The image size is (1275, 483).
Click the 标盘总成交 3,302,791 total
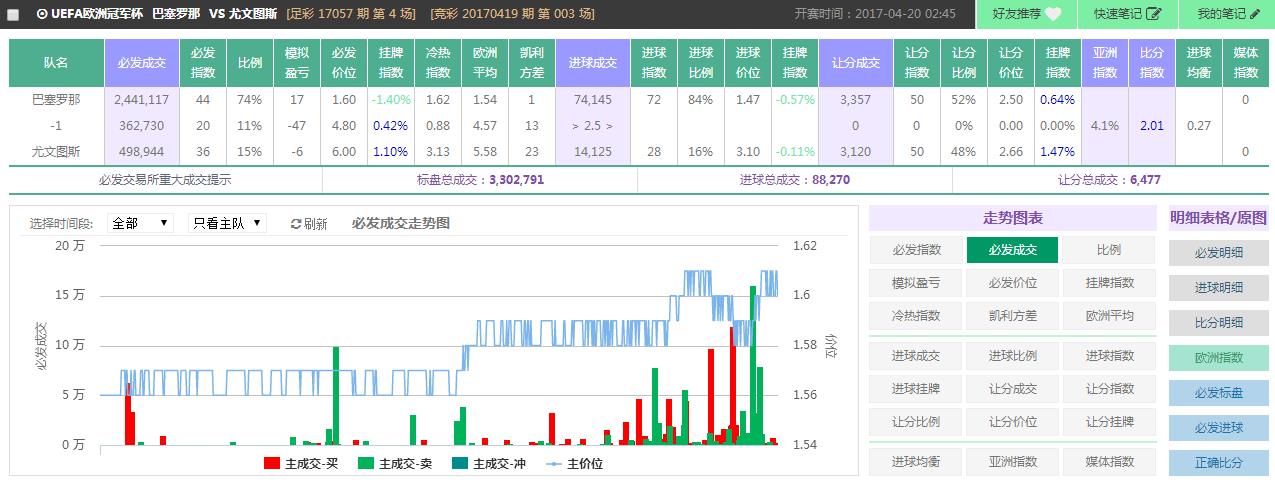(x=482, y=180)
